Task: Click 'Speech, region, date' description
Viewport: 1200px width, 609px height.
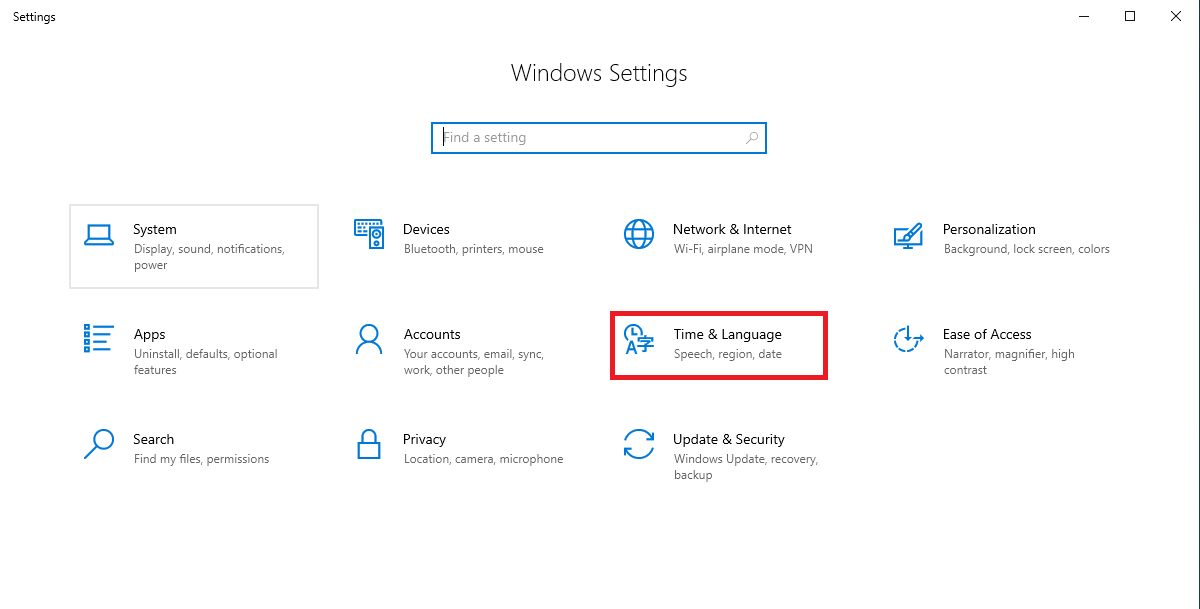Action: pyautogui.click(x=727, y=354)
